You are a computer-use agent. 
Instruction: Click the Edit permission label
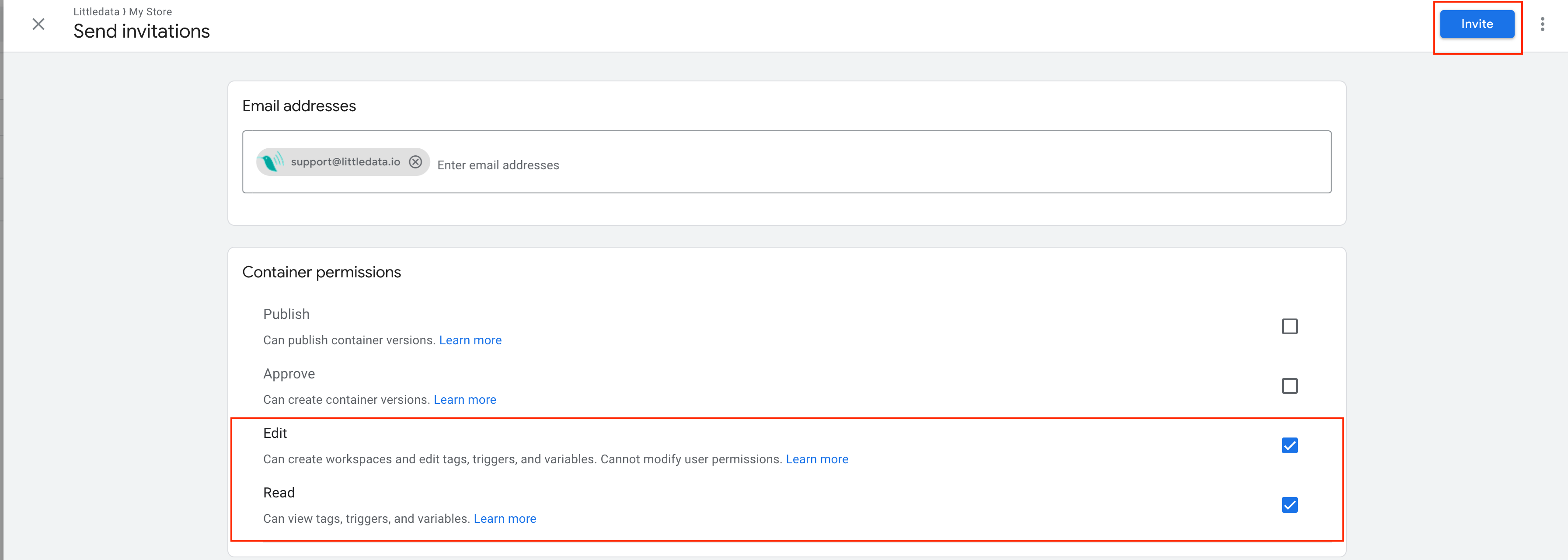(x=275, y=433)
